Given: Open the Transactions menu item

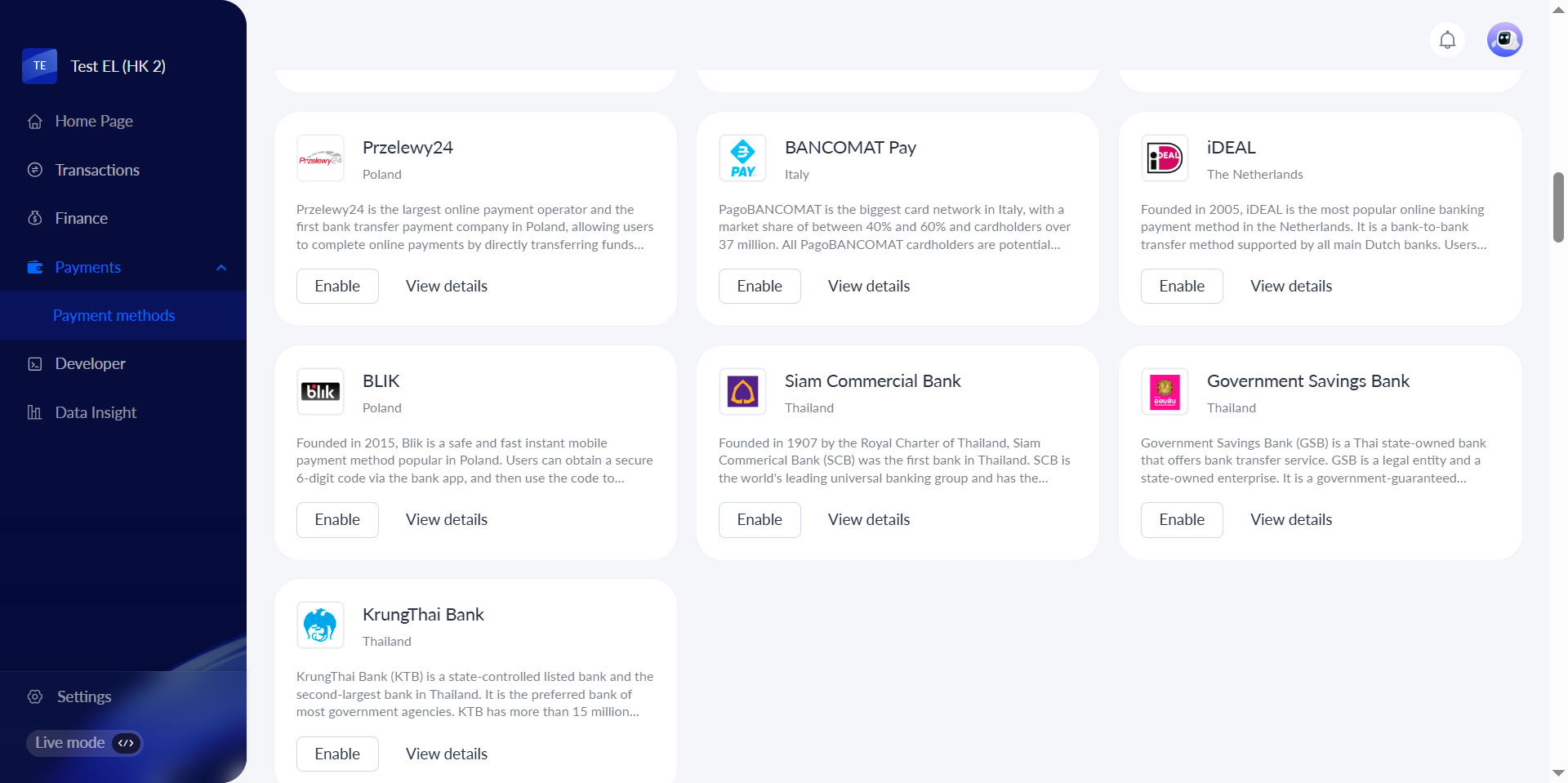Looking at the screenshot, I should (97, 170).
